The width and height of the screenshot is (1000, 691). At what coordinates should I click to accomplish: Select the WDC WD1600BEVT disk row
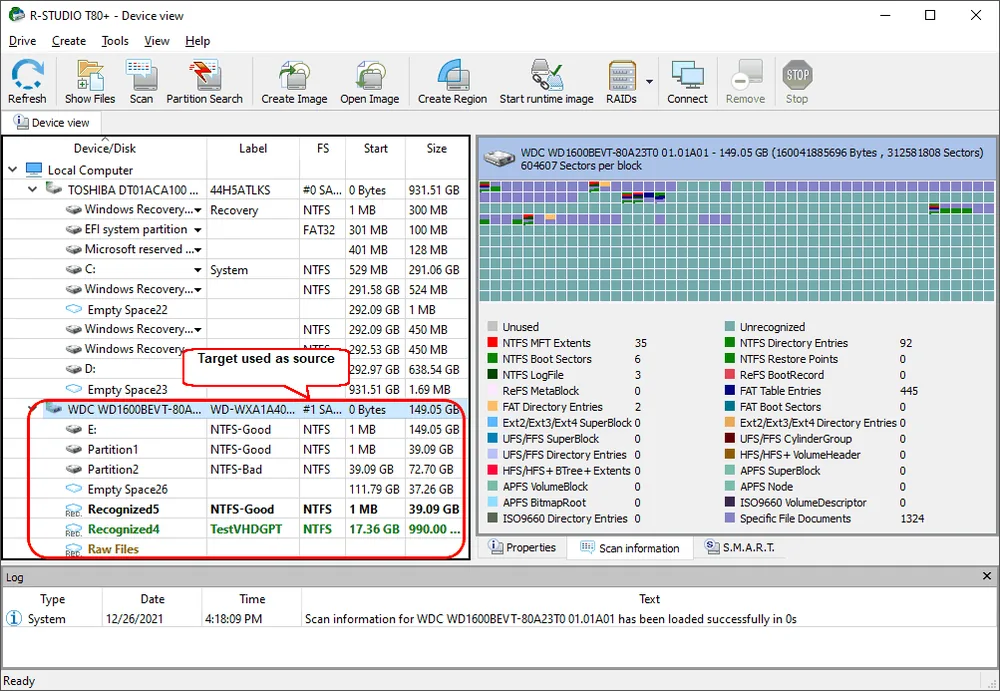pyautogui.click(x=236, y=409)
